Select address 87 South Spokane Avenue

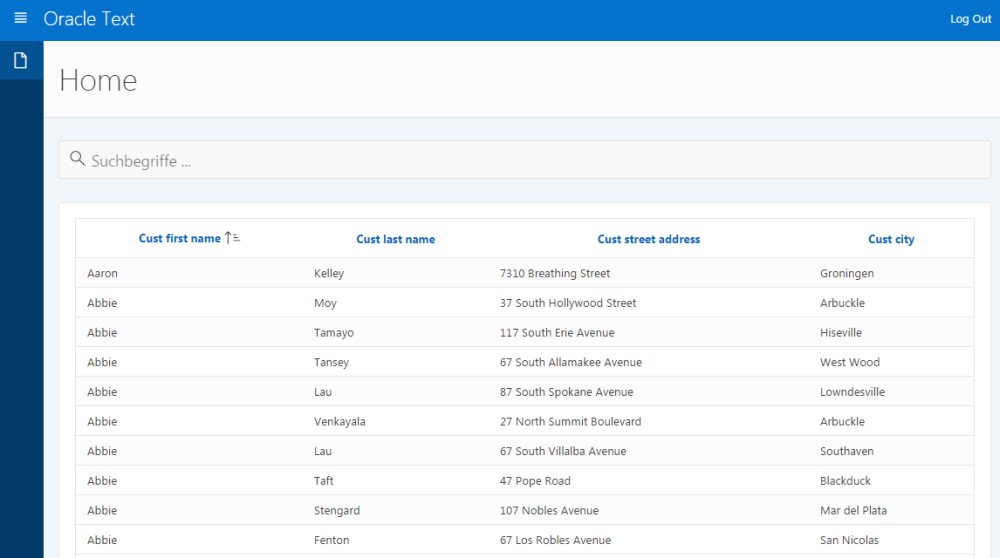[566, 392]
